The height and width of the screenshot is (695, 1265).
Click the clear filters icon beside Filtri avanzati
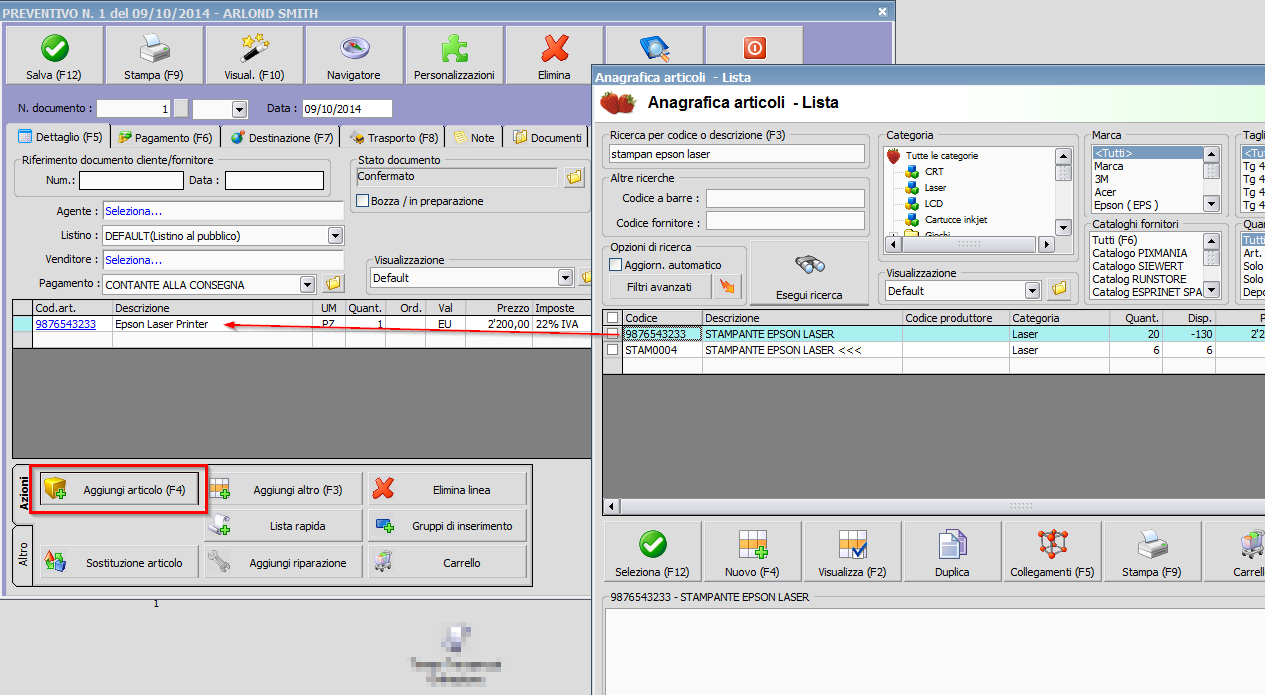(727, 287)
